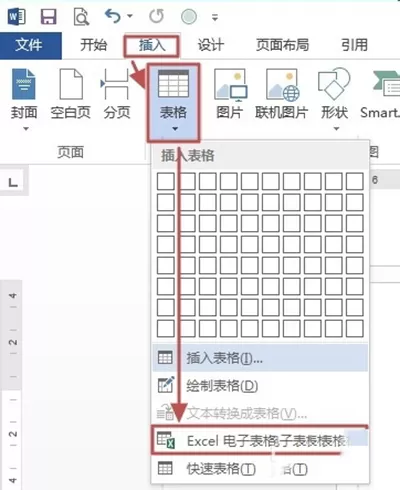The image size is (400, 490).
Task: Click the 插入表格 menu item icon
Action: click(x=165, y=358)
